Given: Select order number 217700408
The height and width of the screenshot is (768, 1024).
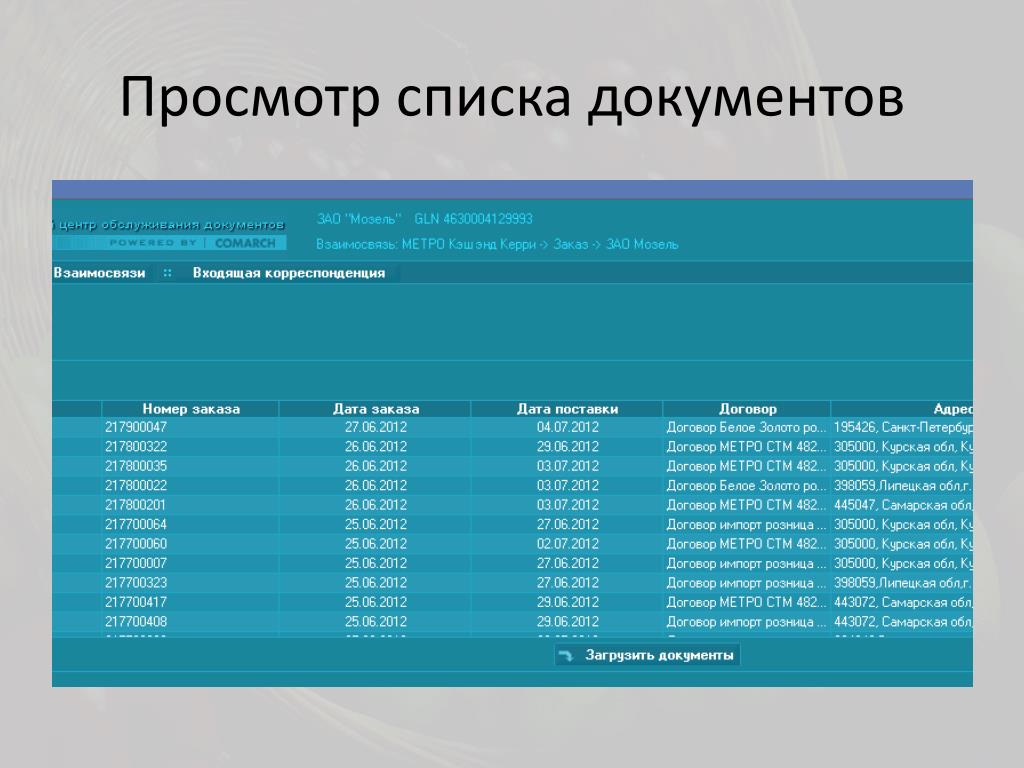Looking at the screenshot, I should tap(136, 622).
